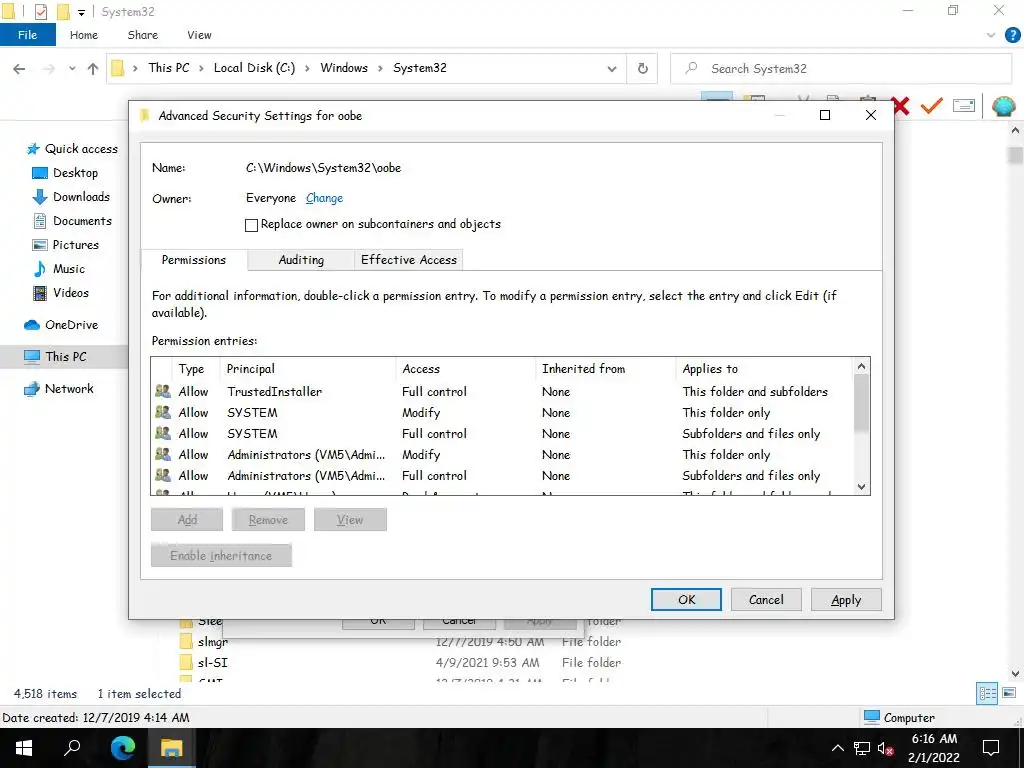Open the Share ribbon tab
The image size is (1024, 768).
[142, 35]
